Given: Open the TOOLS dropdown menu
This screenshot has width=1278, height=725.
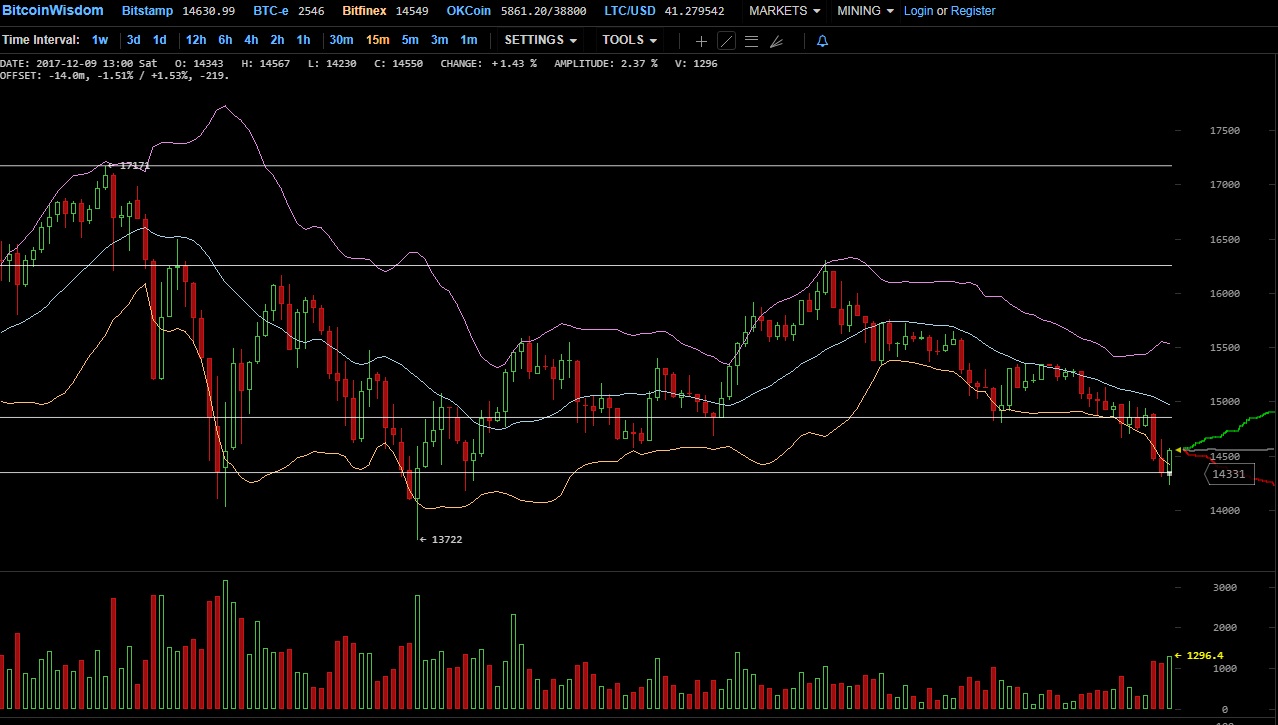Looking at the screenshot, I should [x=629, y=40].
